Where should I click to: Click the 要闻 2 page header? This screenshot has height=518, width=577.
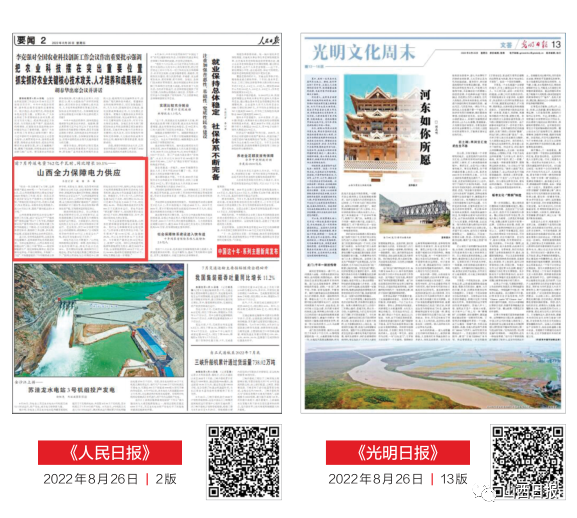click(x=32, y=40)
